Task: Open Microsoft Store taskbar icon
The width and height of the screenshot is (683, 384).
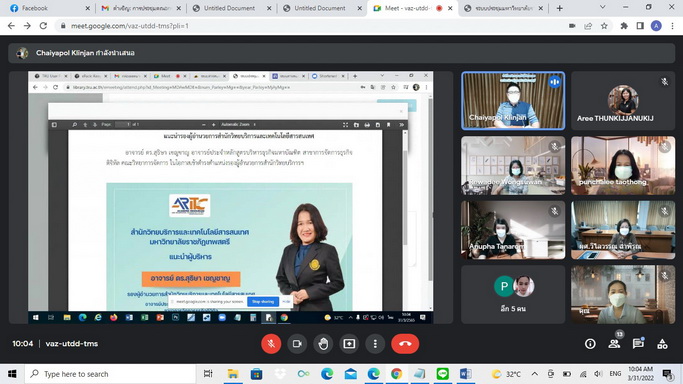Action: 256,374
